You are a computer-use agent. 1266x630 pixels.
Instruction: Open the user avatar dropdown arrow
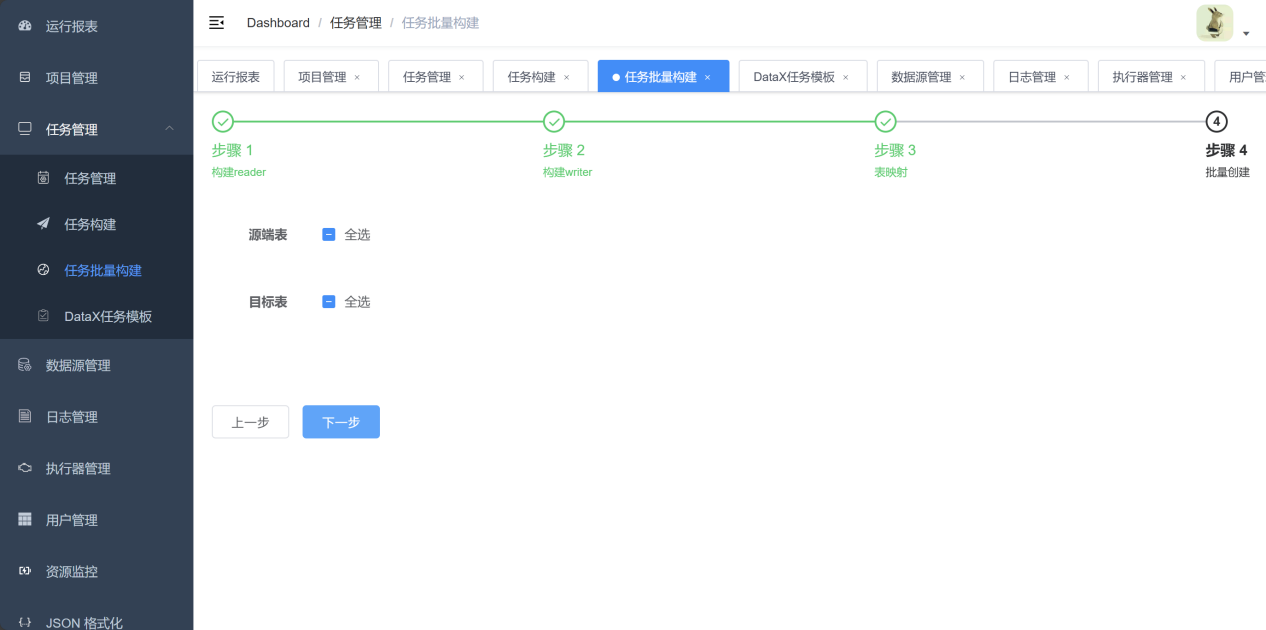(x=1246, y=34)
